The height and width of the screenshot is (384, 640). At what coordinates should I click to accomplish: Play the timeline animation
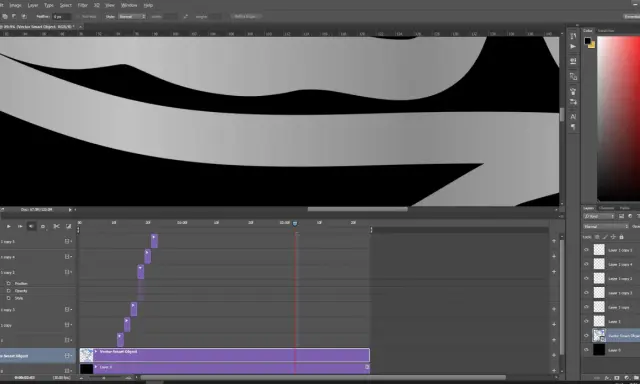[x=9, y=226]
